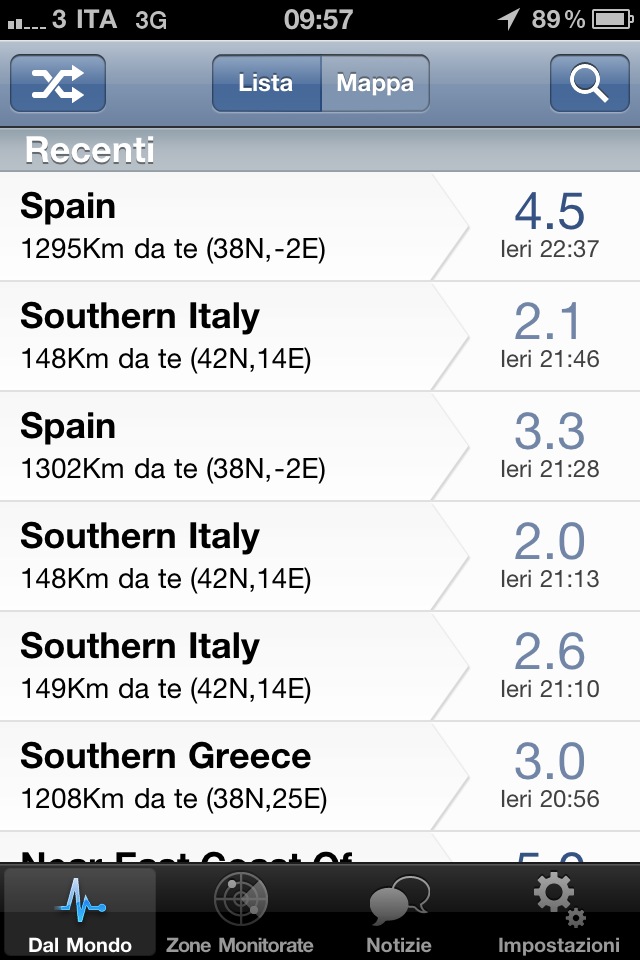Tap the partially visible Near East Coast entry
Image resolution: width=640 pixels, height=960 pixels.
click(320, 847)
